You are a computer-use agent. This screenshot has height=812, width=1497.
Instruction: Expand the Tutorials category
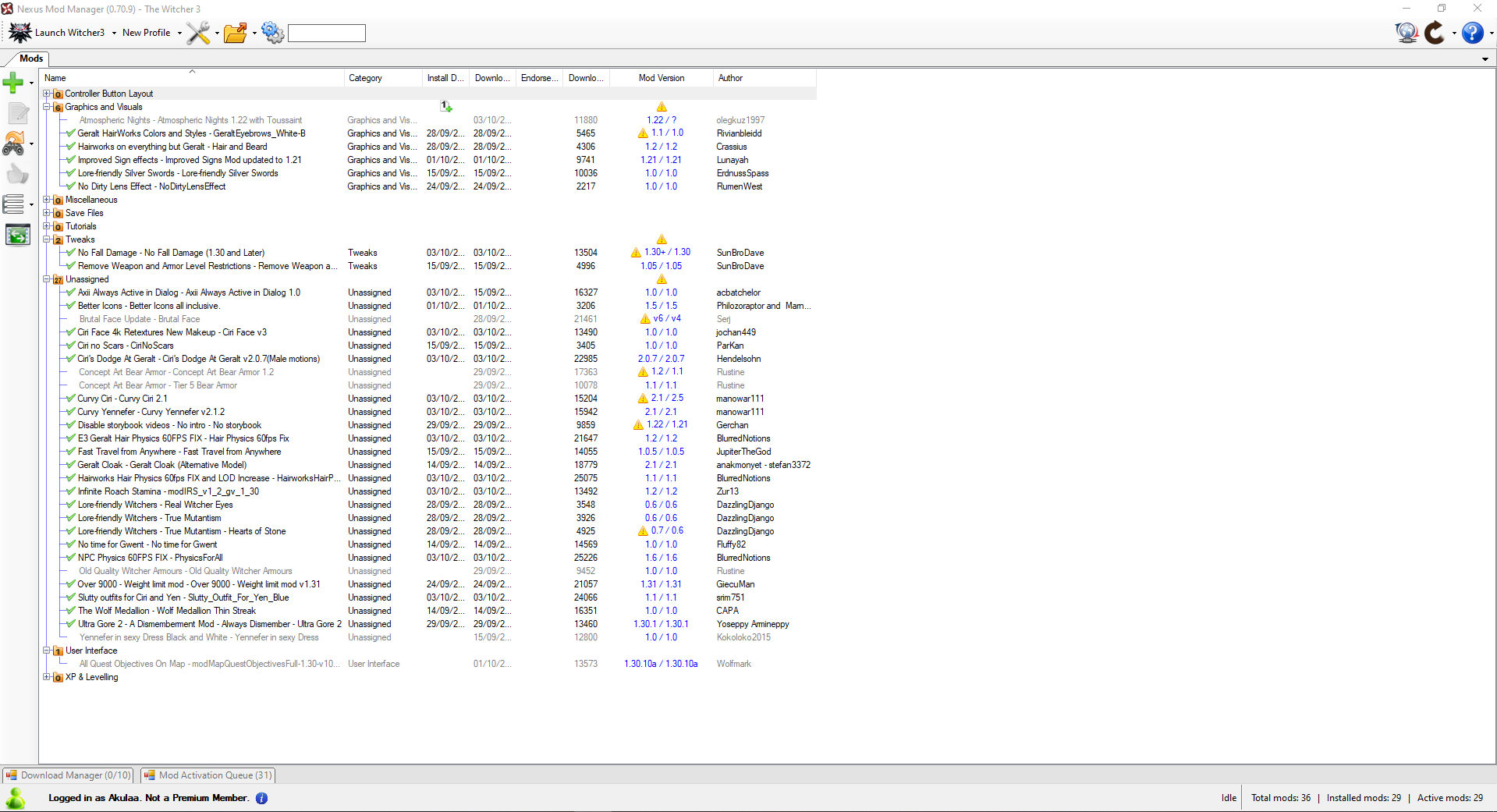click(47, 226)
